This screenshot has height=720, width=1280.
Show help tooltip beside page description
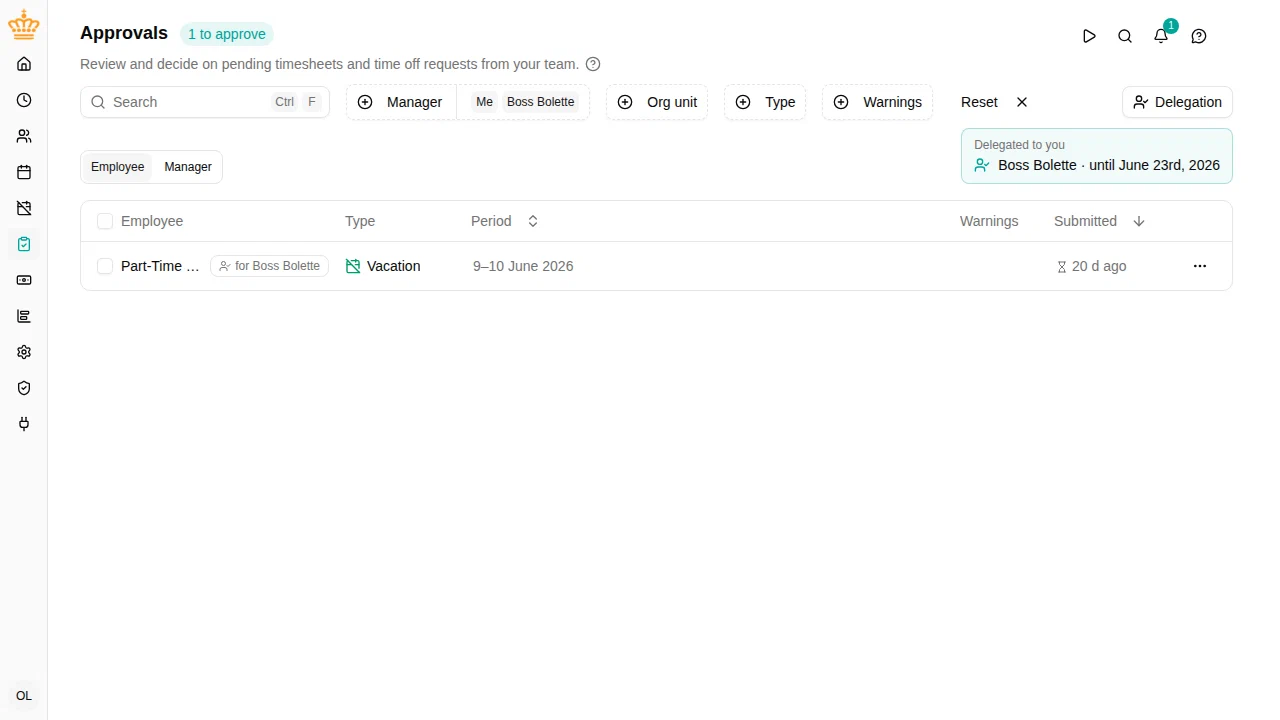593,64
